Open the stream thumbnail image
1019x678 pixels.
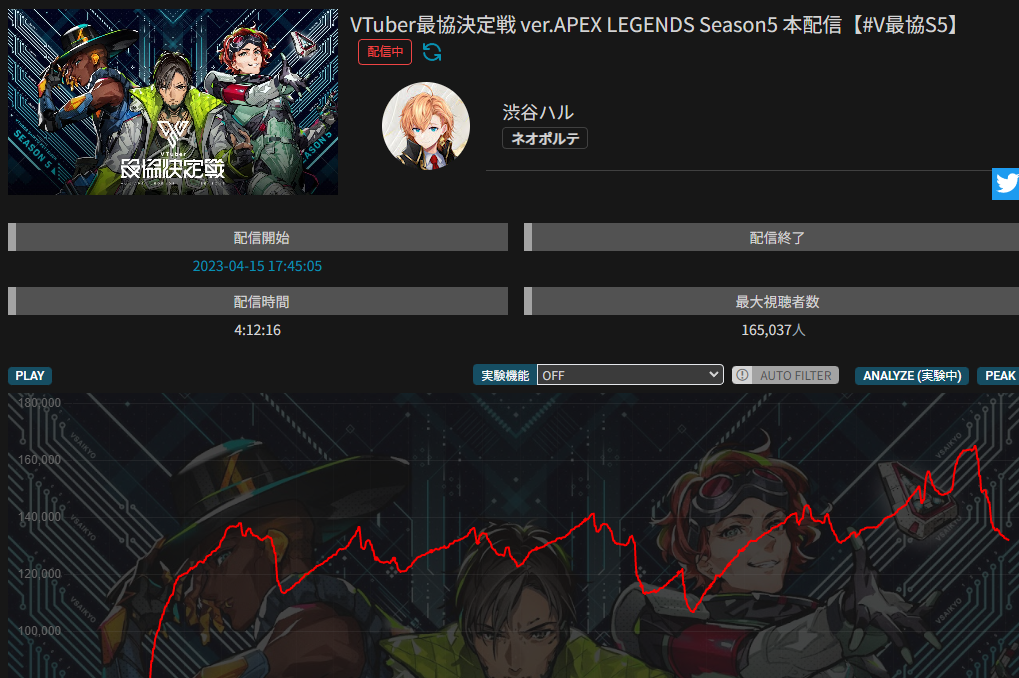[x=173, y=102]
